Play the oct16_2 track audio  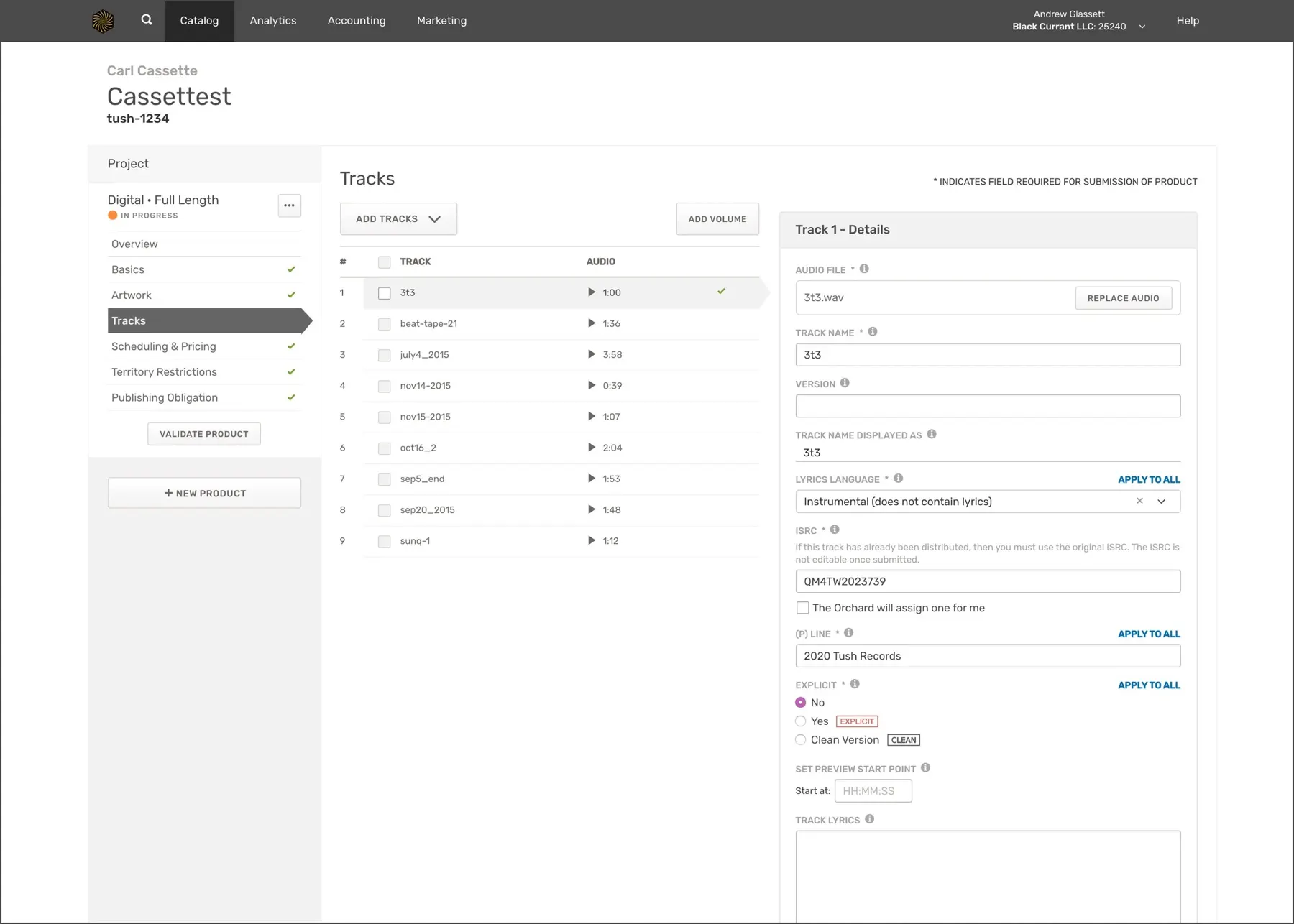tap(591, 448)
